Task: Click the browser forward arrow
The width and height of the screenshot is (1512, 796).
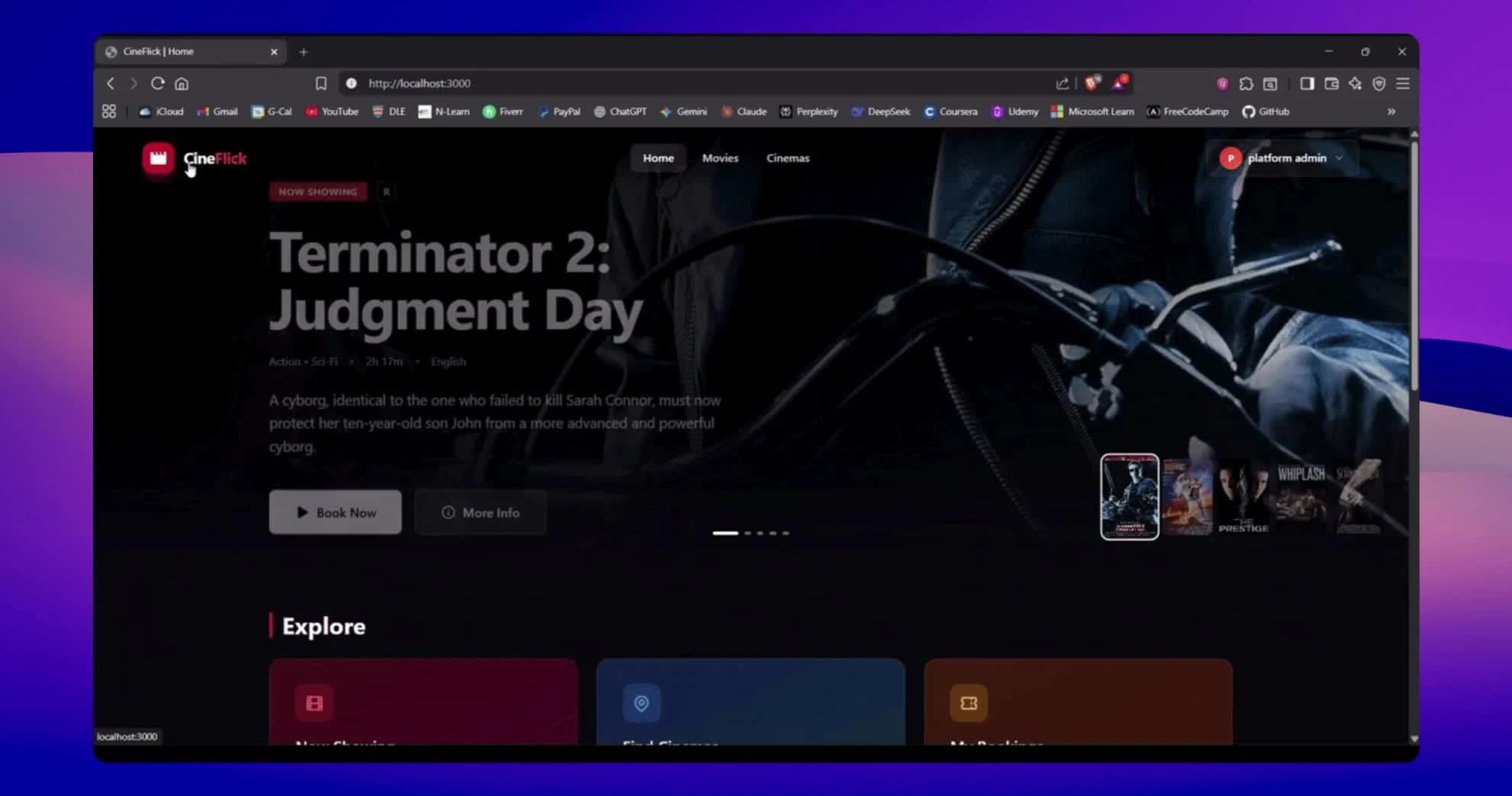Action: (x=134, y=83)
